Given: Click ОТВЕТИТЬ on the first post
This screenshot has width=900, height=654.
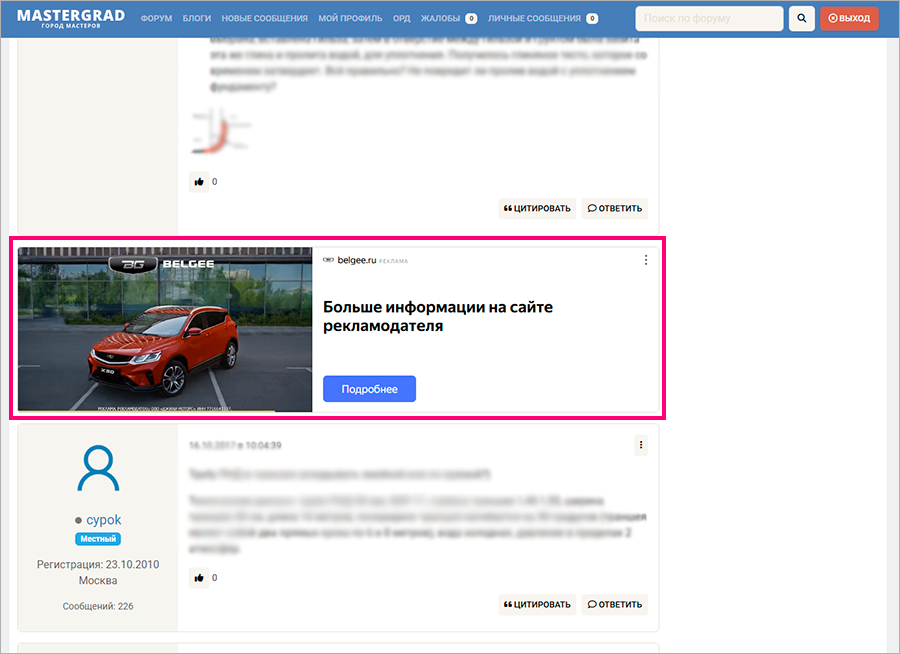Looking at the screenshot, I should (x=615, y=208).
